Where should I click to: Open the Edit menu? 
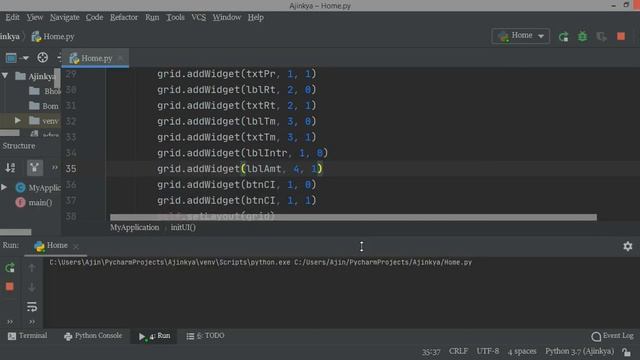tap(12, 17)
